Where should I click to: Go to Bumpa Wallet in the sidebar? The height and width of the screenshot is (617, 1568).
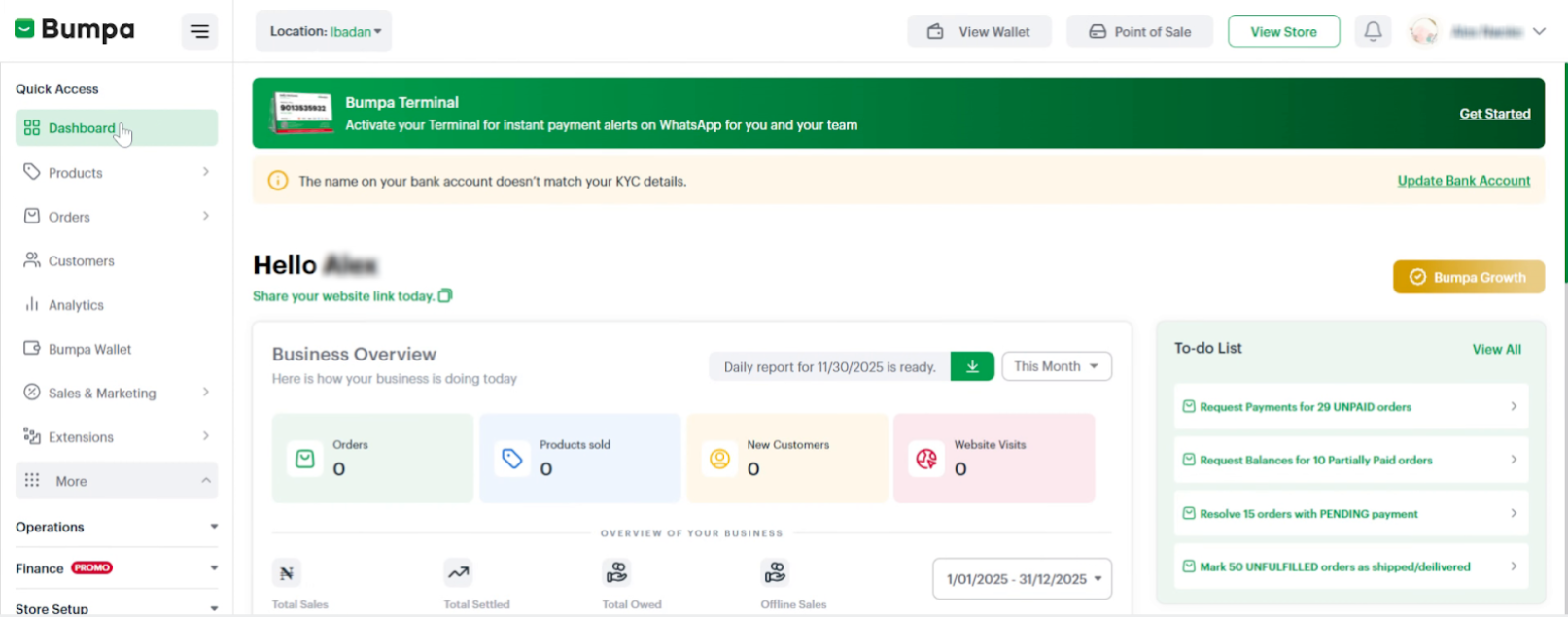coord(89,349)
